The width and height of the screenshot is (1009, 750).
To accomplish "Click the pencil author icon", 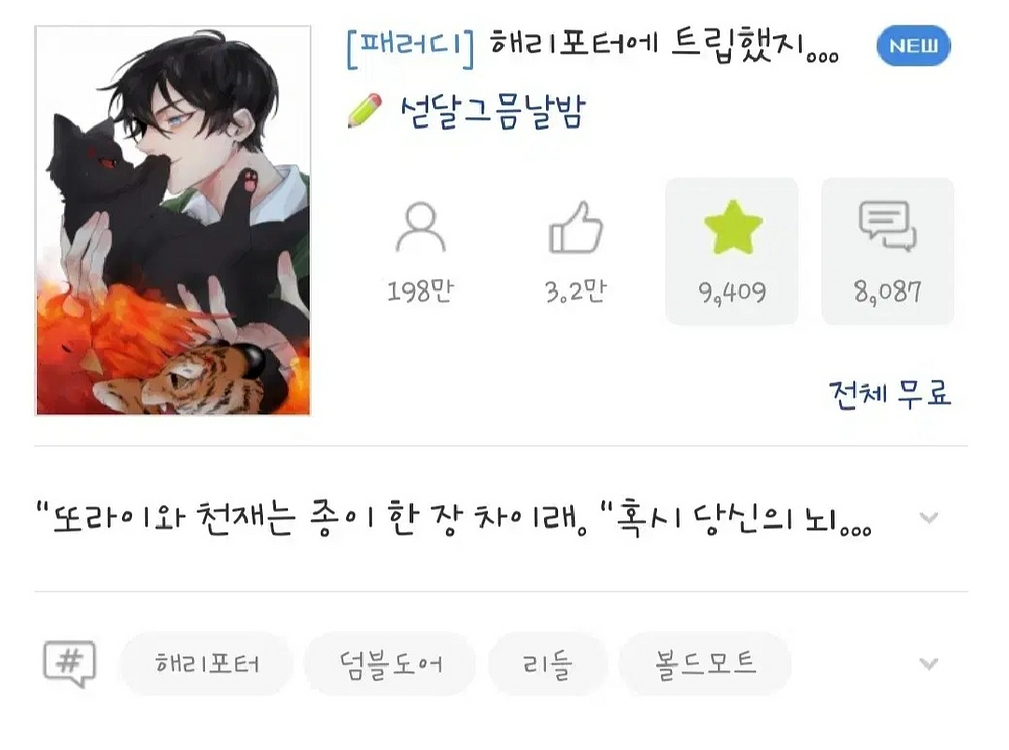I will click(365, 111).
